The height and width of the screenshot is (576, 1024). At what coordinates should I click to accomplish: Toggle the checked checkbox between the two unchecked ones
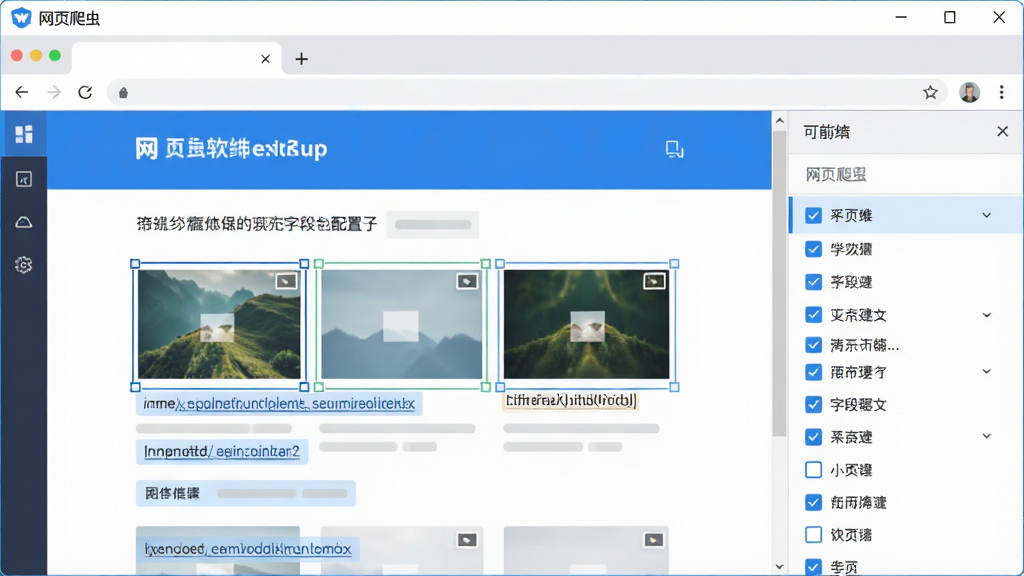813,502
